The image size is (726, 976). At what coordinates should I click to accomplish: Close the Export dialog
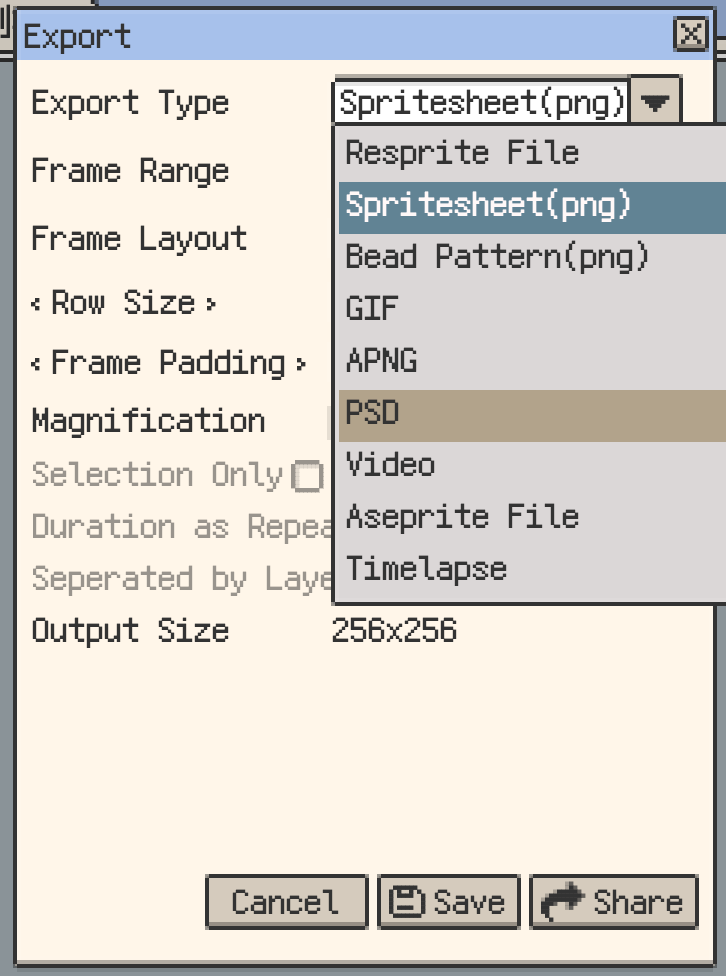pyautogui.click(x=690, y=36)
